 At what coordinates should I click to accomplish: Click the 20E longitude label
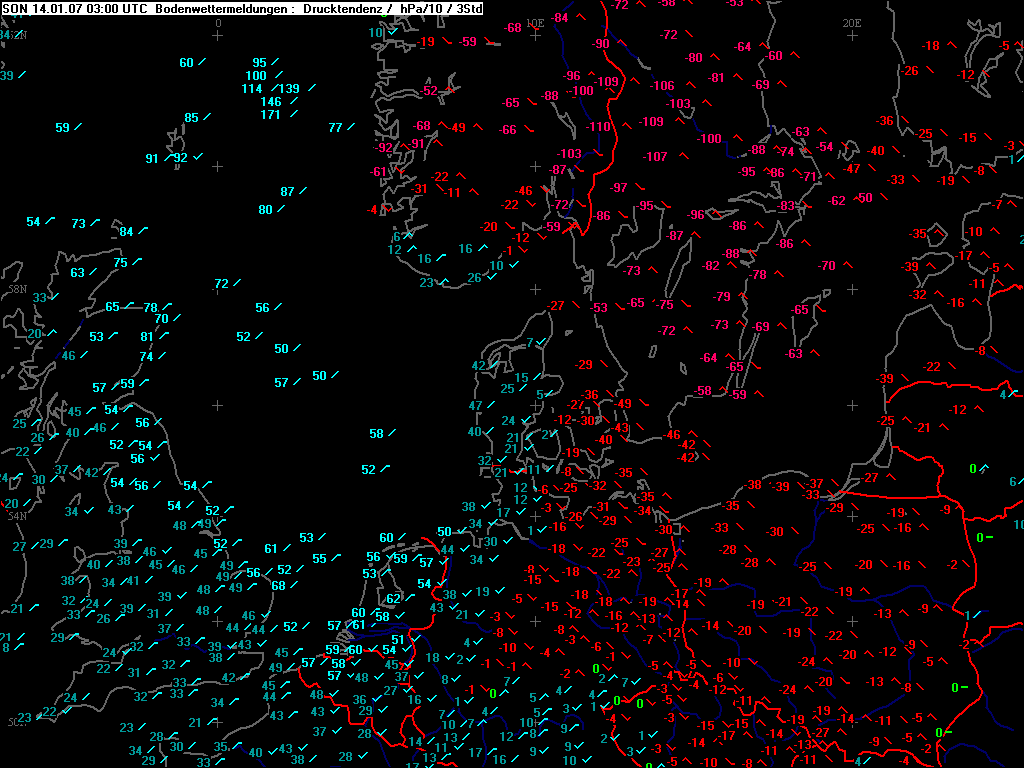(x=852, y=22)
